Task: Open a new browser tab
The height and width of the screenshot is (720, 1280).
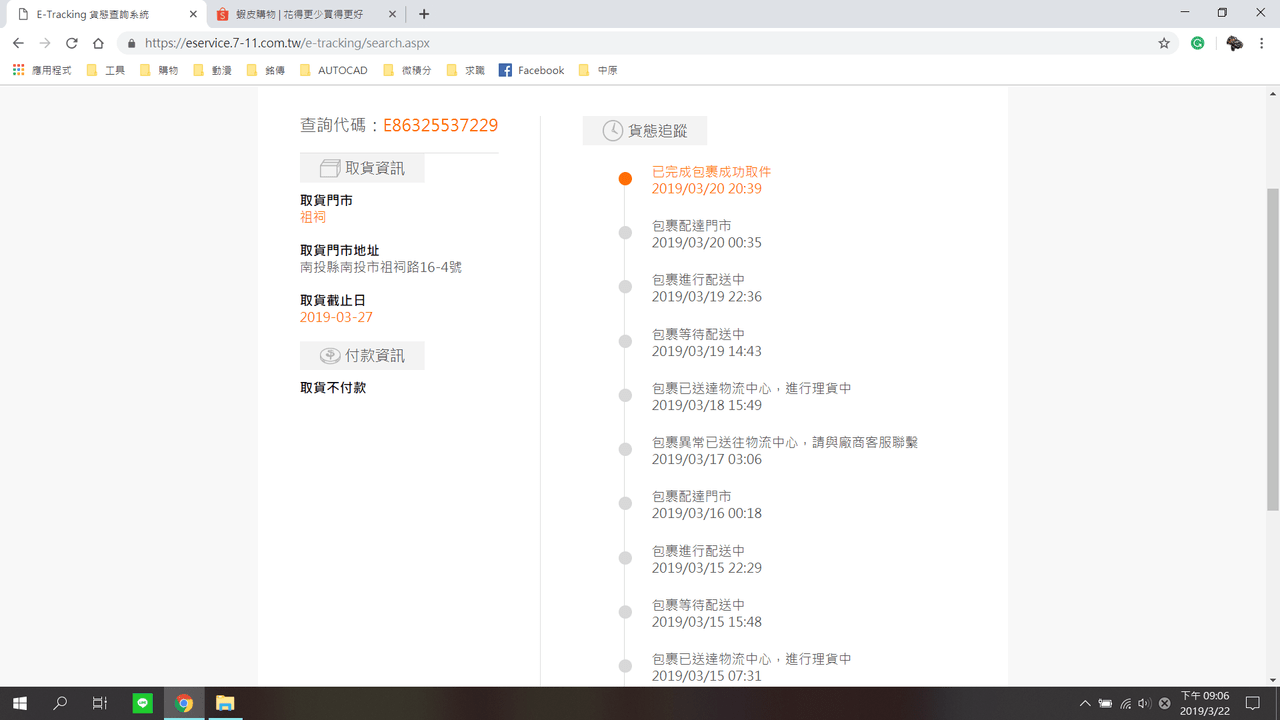Action: coord(424,14)
